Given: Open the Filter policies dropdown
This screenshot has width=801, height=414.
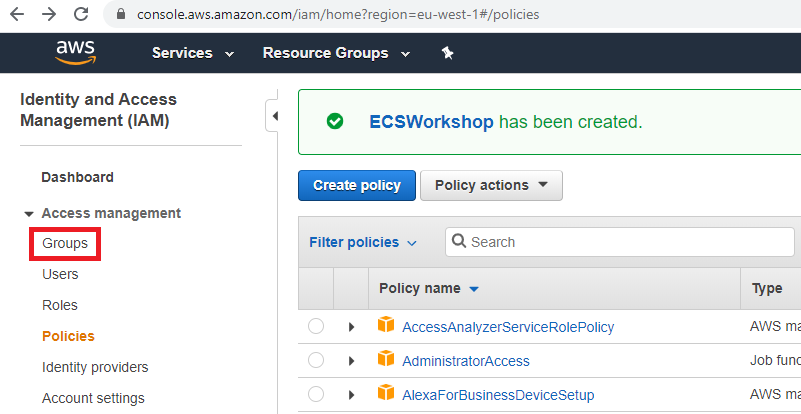Looking at the screenshot, I should (x=363, y=242).
